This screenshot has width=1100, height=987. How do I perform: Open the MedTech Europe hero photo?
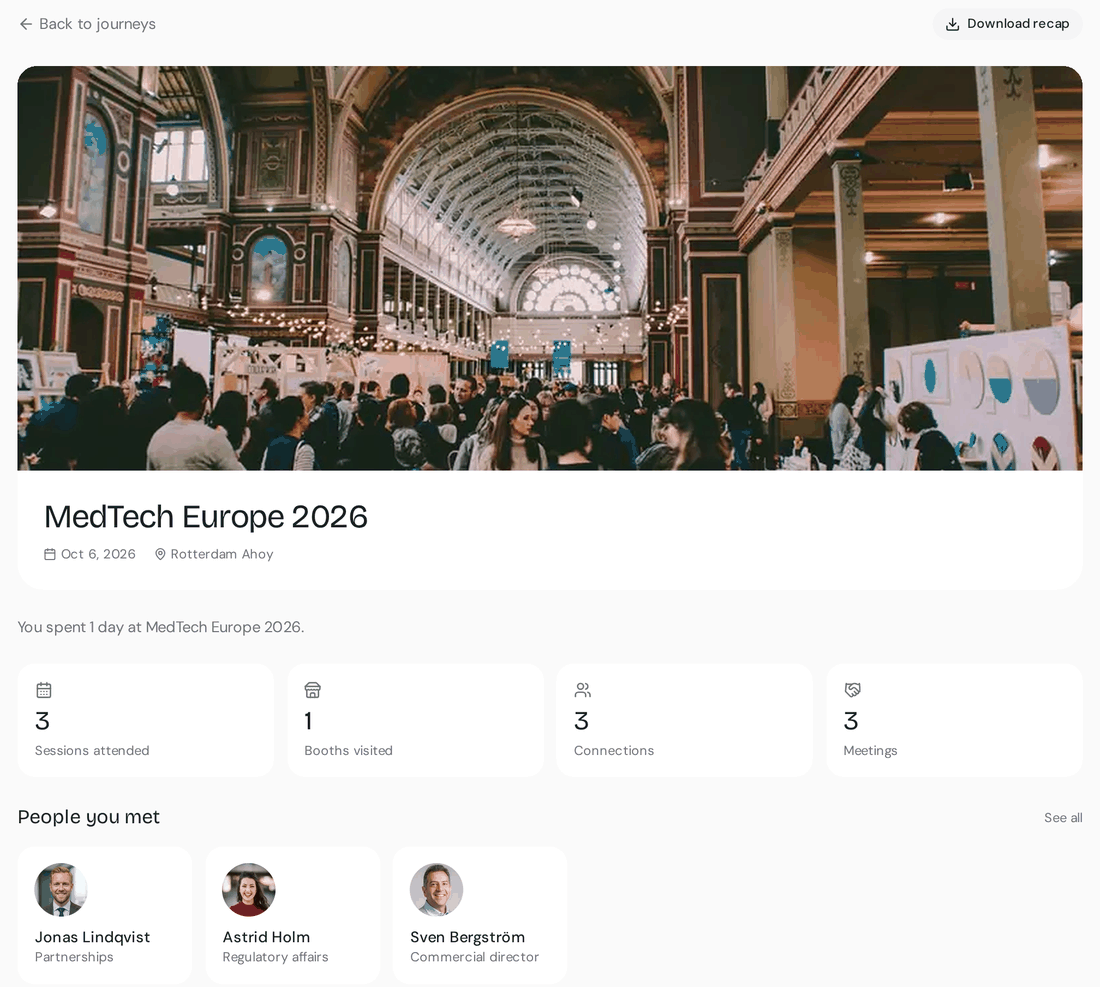(550, 268)
